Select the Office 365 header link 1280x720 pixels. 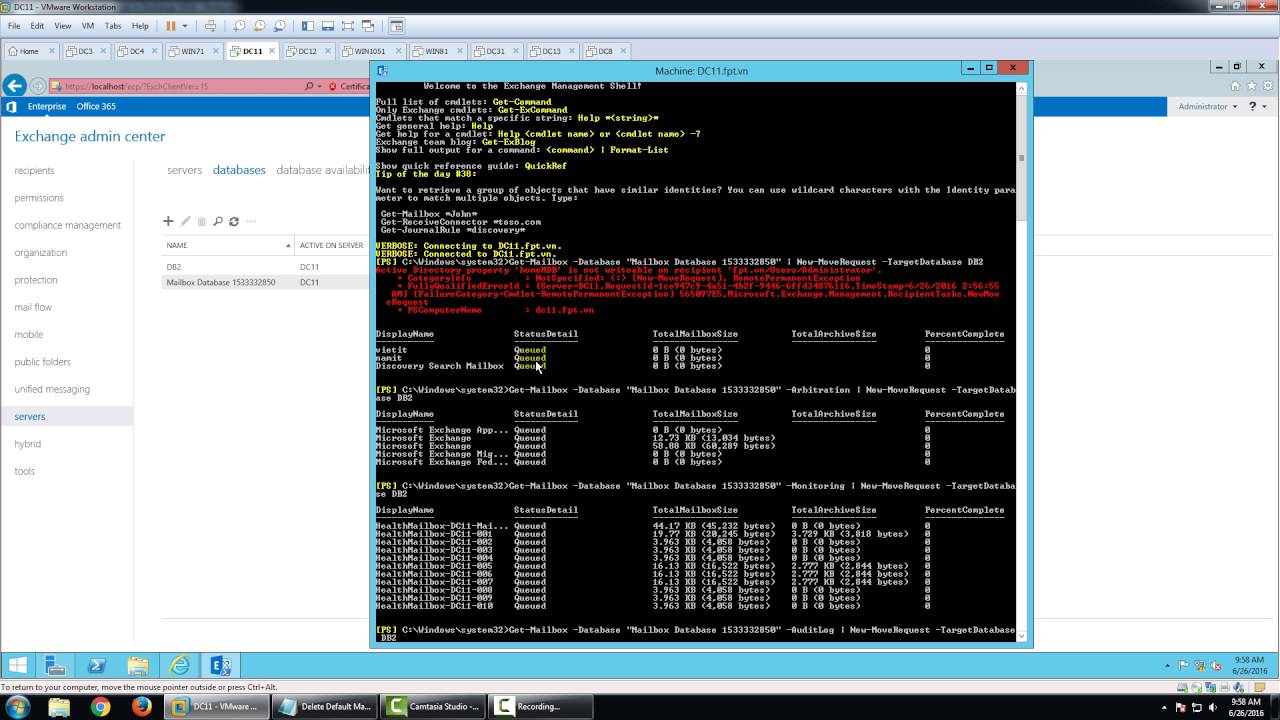pyautogui.click(x=96, y=106)
